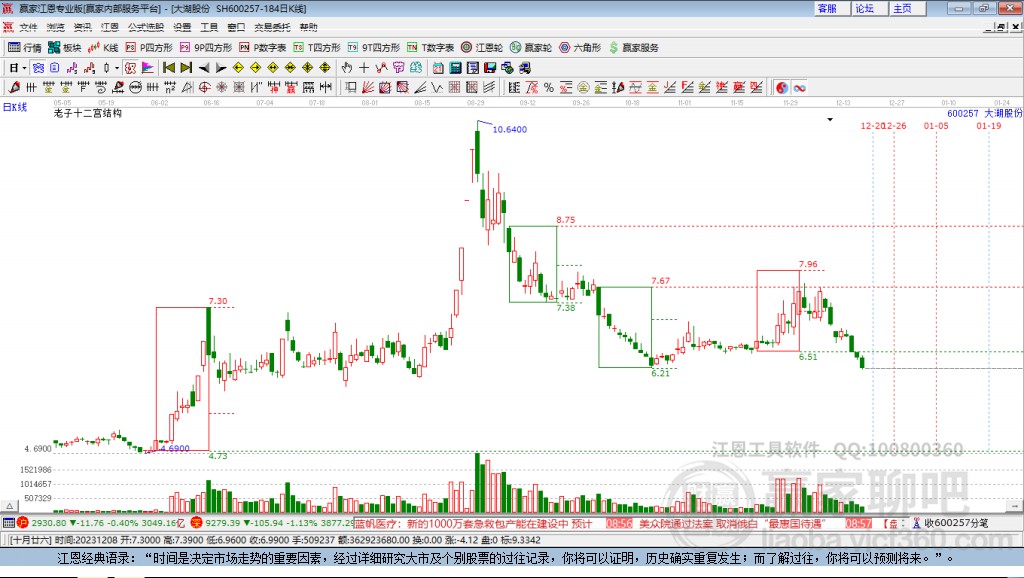Click the red yin-yang icon
The image size is (1024, 578).
[782, 88]
